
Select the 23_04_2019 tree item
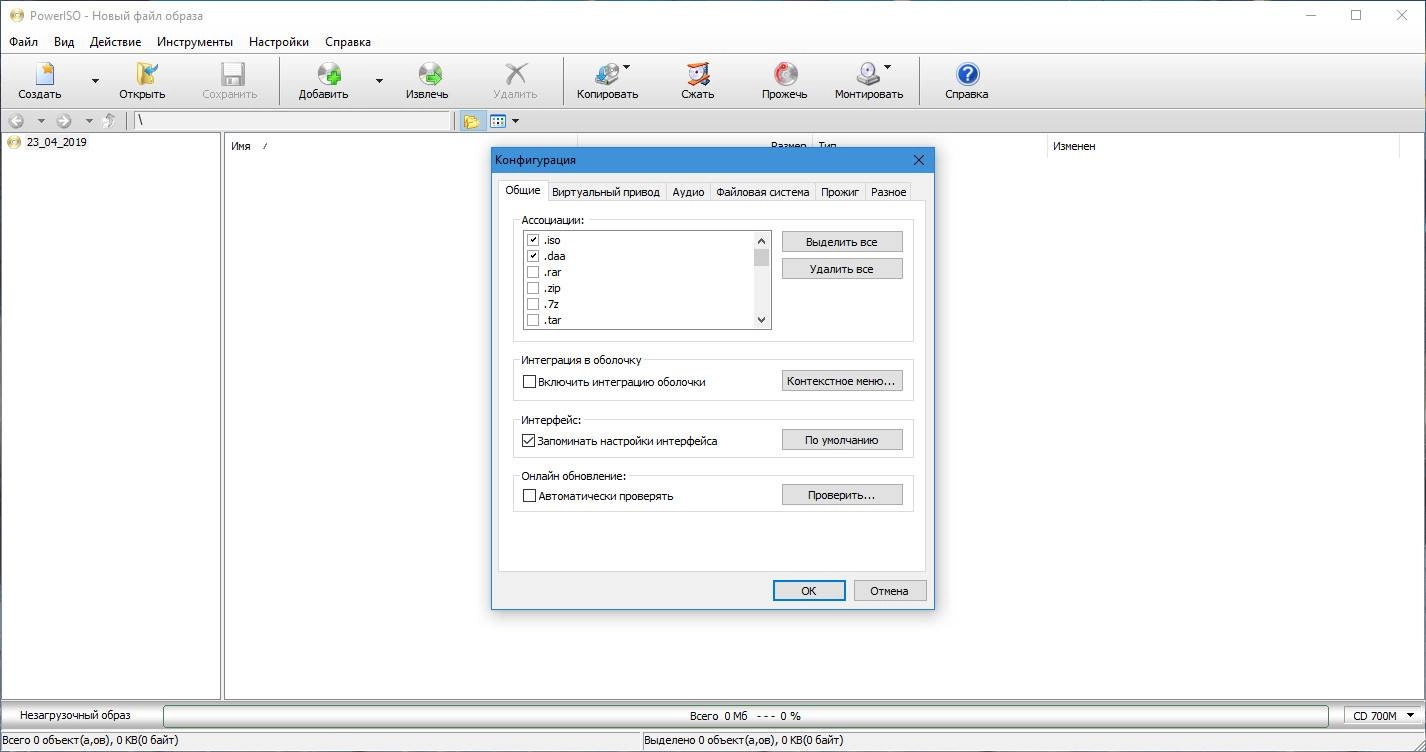coord(56,142)
